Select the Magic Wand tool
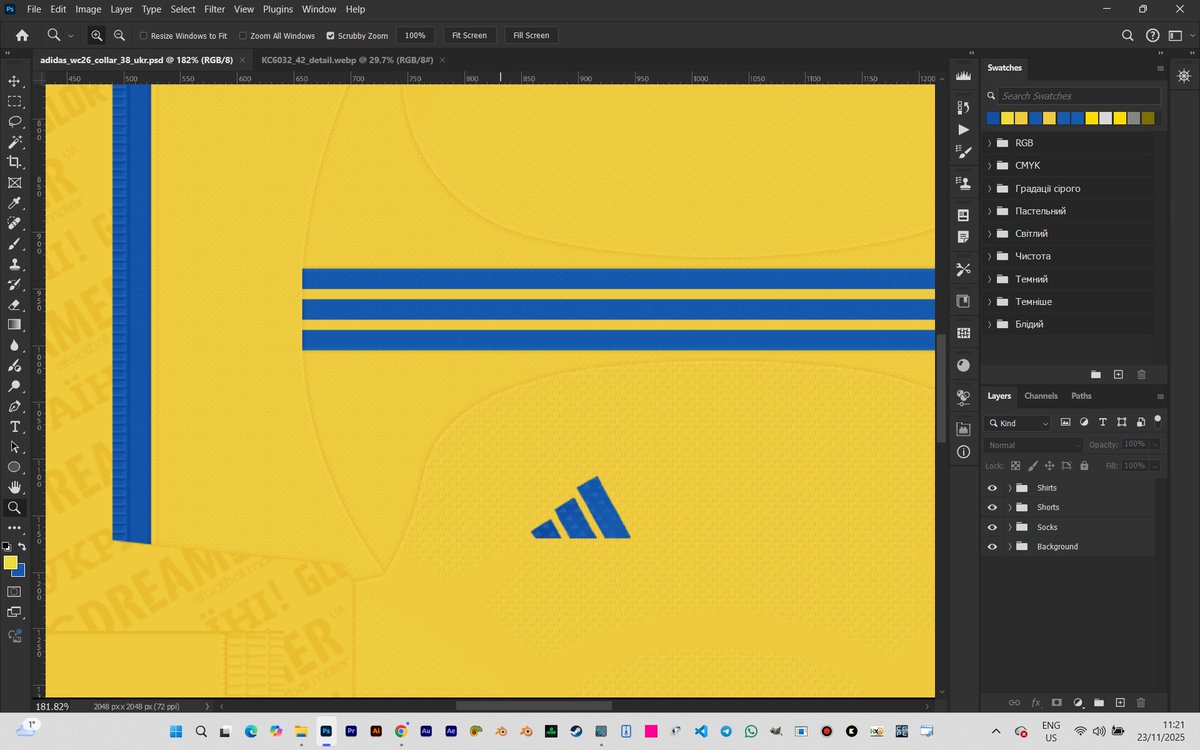The image size is (1200, 750). 14,142
